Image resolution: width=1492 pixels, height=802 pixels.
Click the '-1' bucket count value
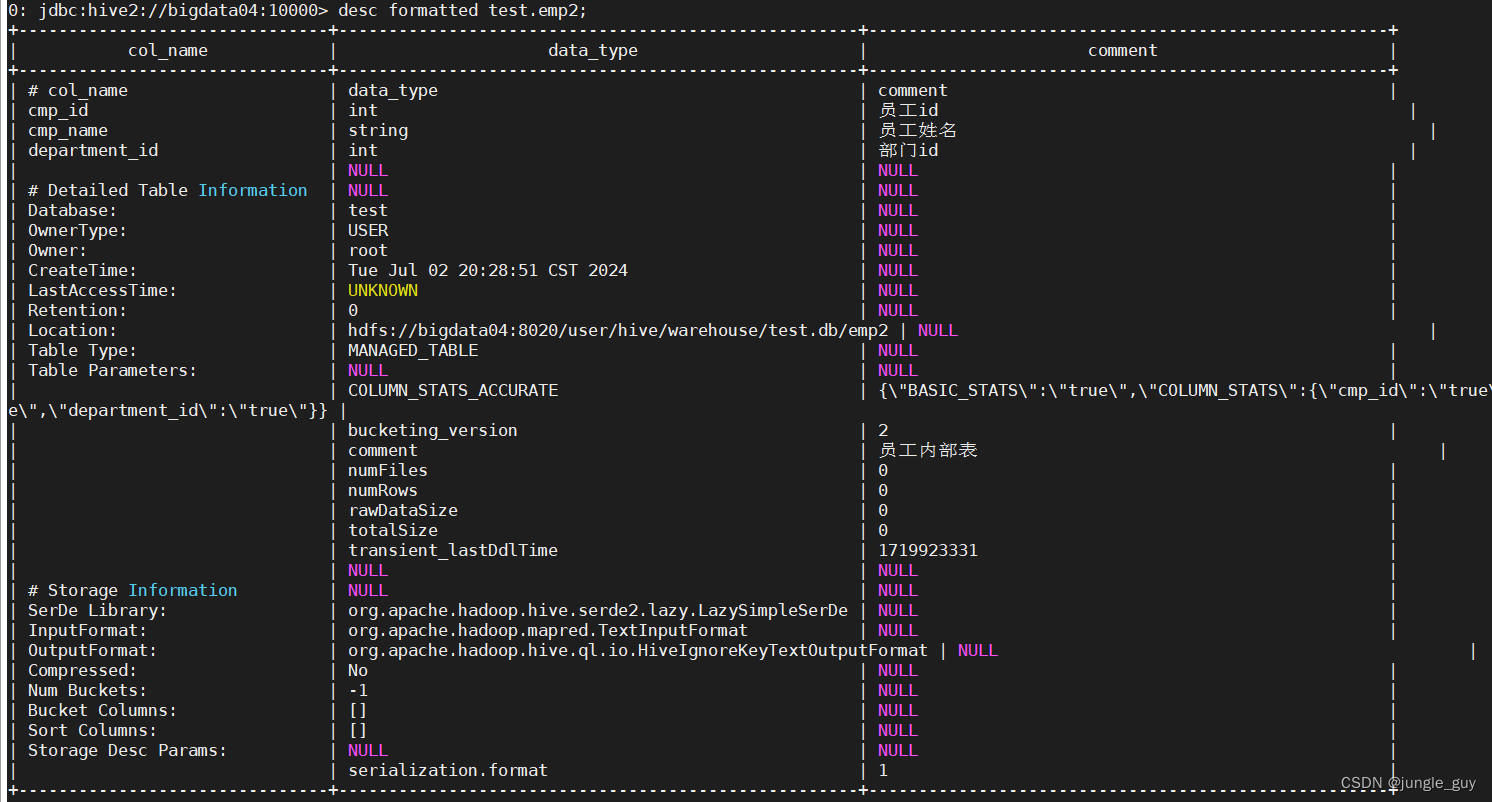pyautogui.click(x=358, y=690)
